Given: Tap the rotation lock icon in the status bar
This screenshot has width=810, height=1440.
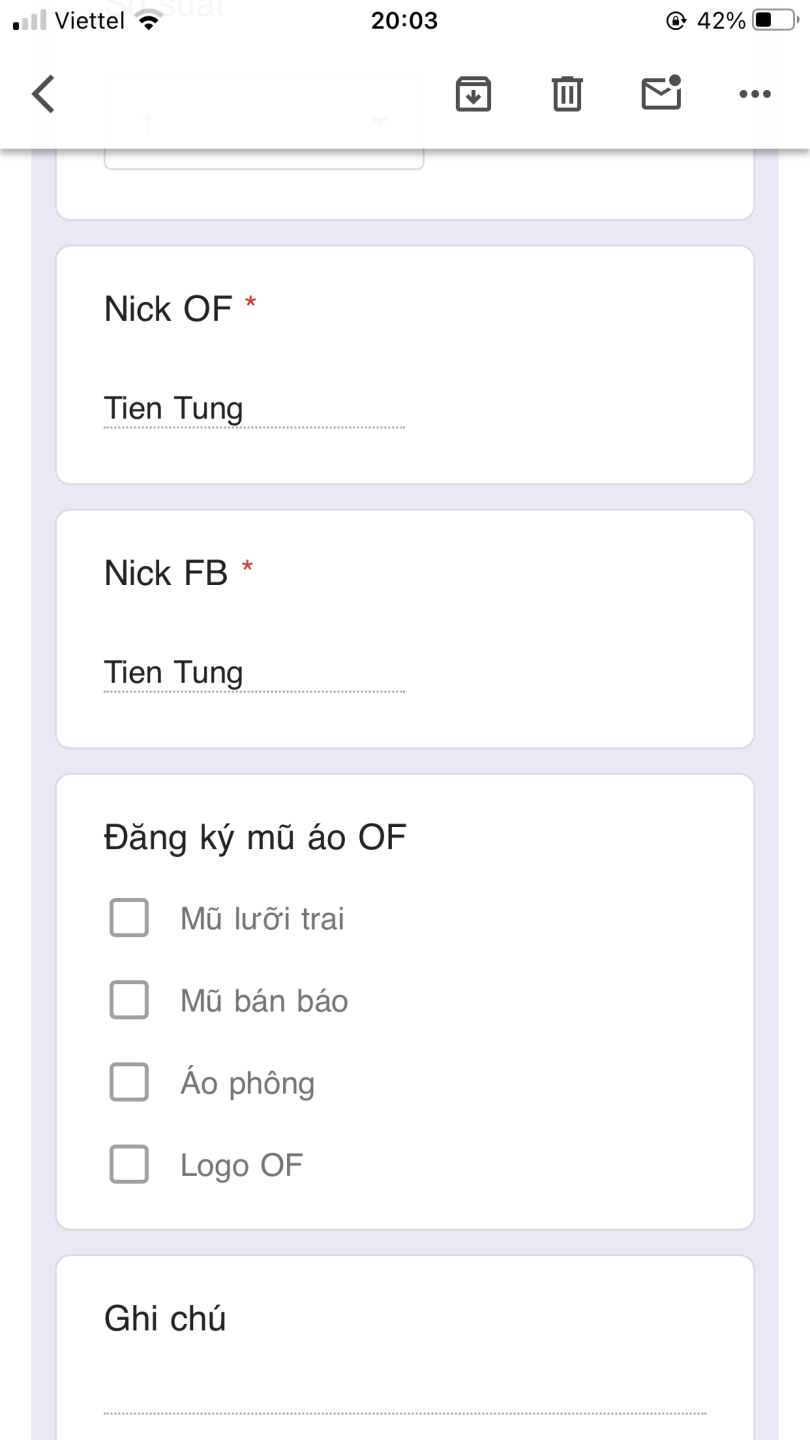Looking at the screenshot, I should pyautogui.click(x=677, y=21).
